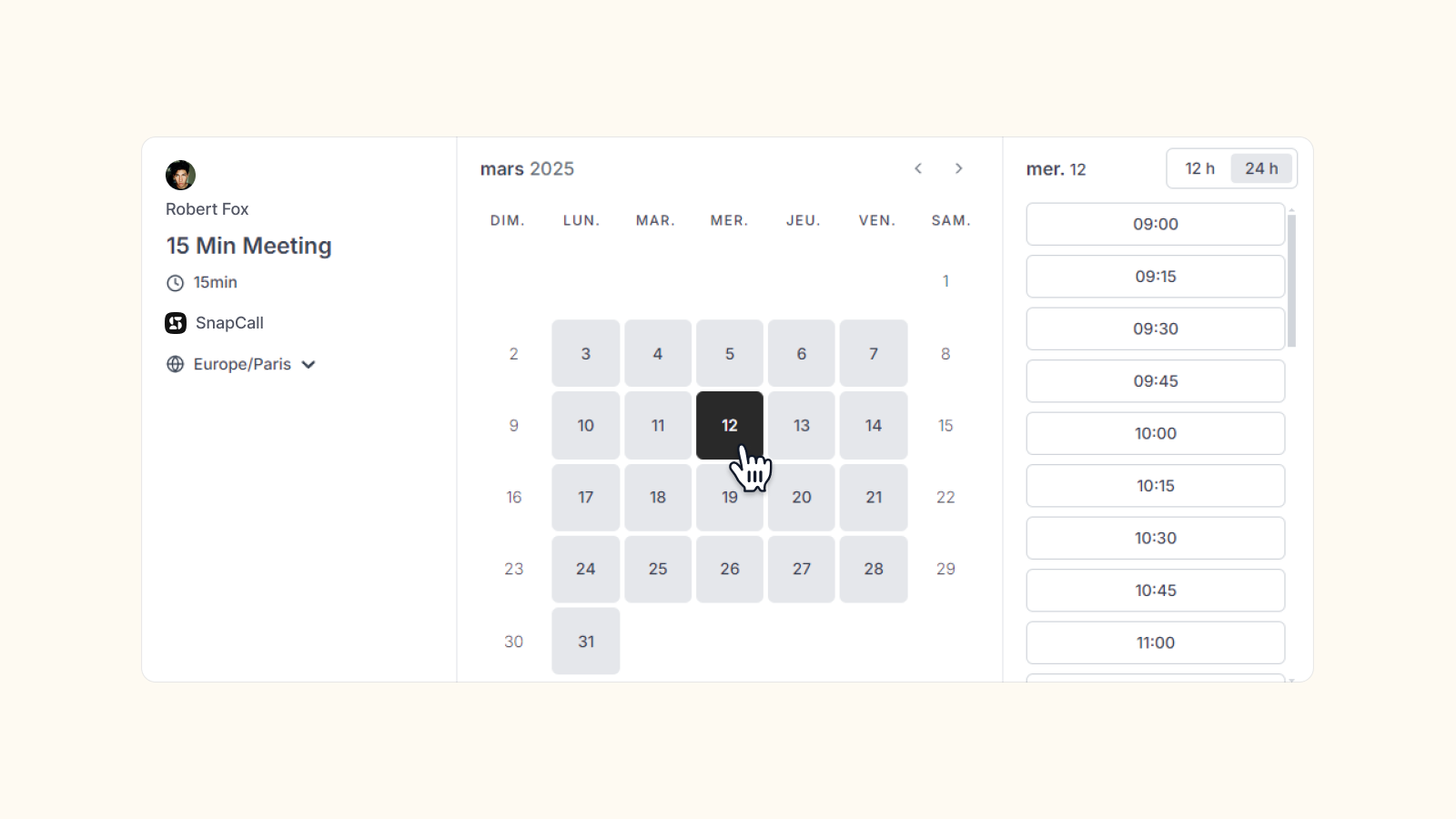Image resolution: width=1456 pixels, height=819 pixels.
Task: Go to next month with right arrow
Action: (958, 168)
